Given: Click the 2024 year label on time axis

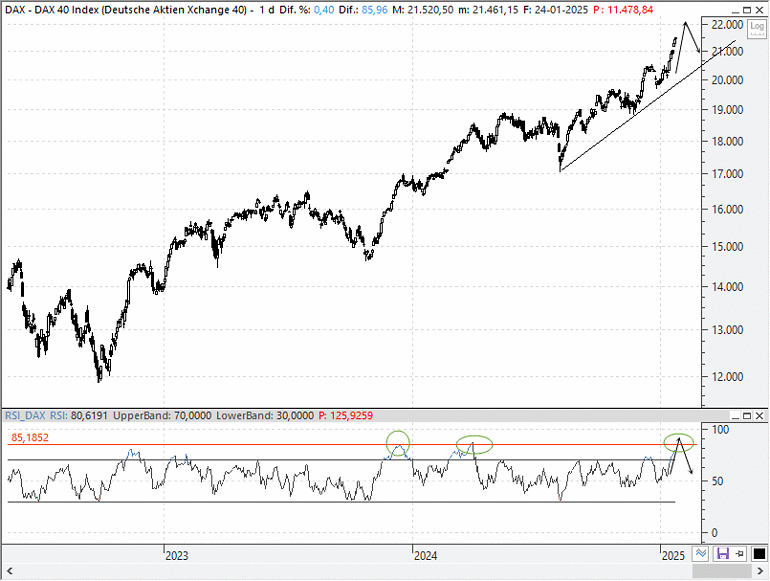Looking at the screenshot, I should click(x=425, y=555).
